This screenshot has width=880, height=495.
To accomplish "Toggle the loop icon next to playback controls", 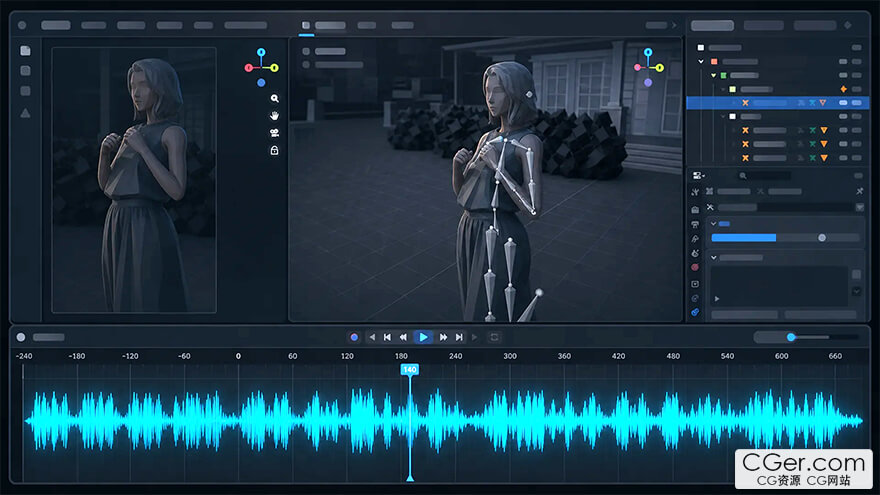I will pos(494,337).
